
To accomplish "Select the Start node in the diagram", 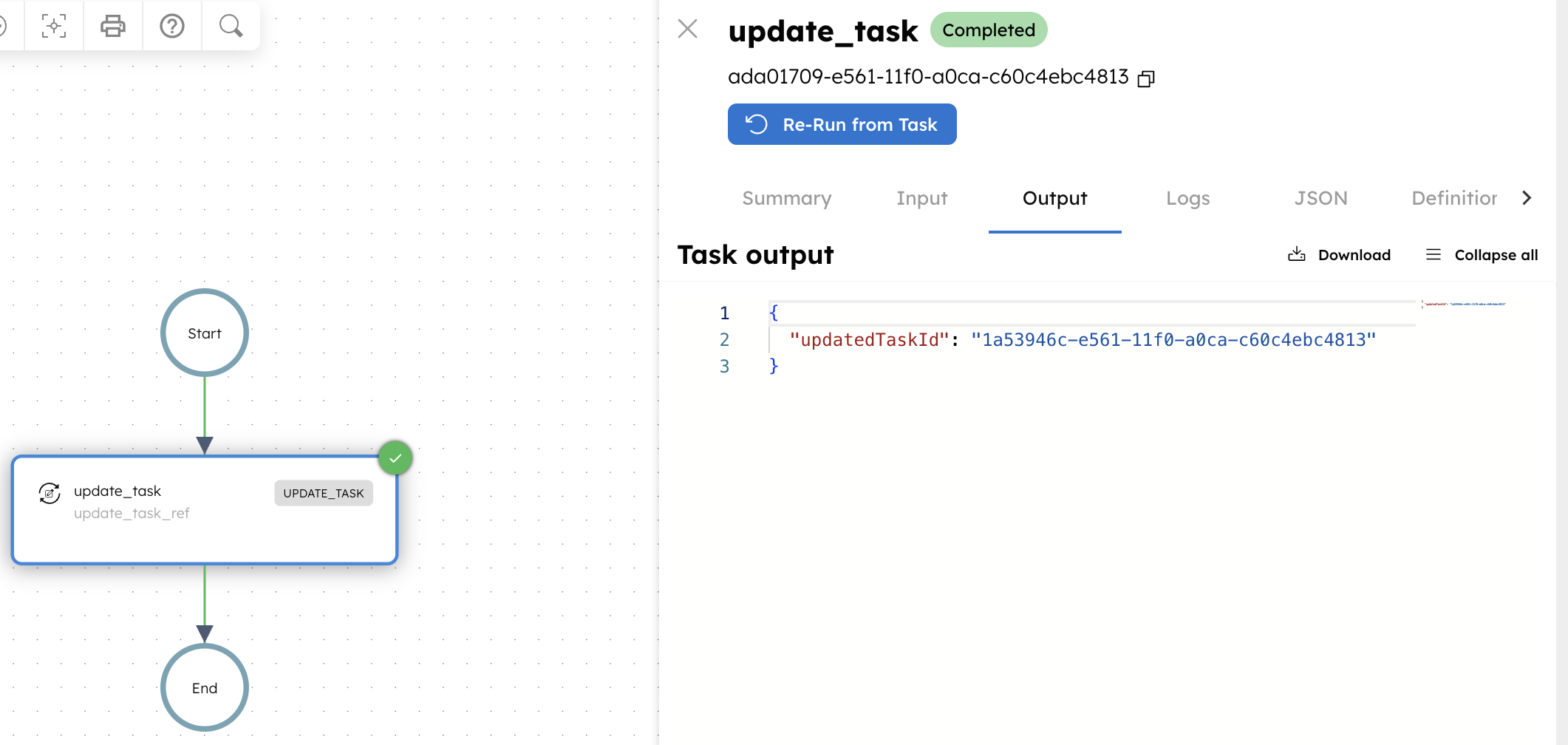I will pyautogui.click(x=204, y=333).
